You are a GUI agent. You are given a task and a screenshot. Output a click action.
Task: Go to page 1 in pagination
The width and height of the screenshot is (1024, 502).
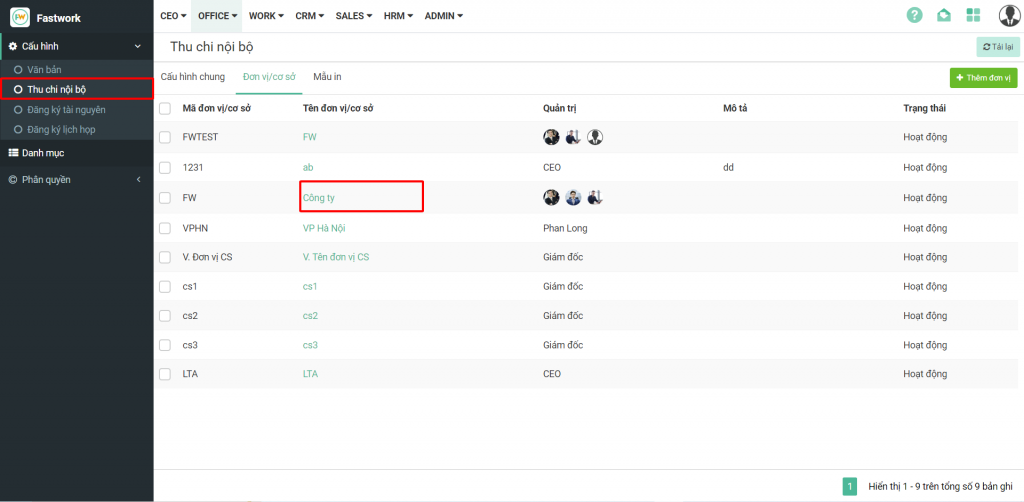[x=850, y=487]
